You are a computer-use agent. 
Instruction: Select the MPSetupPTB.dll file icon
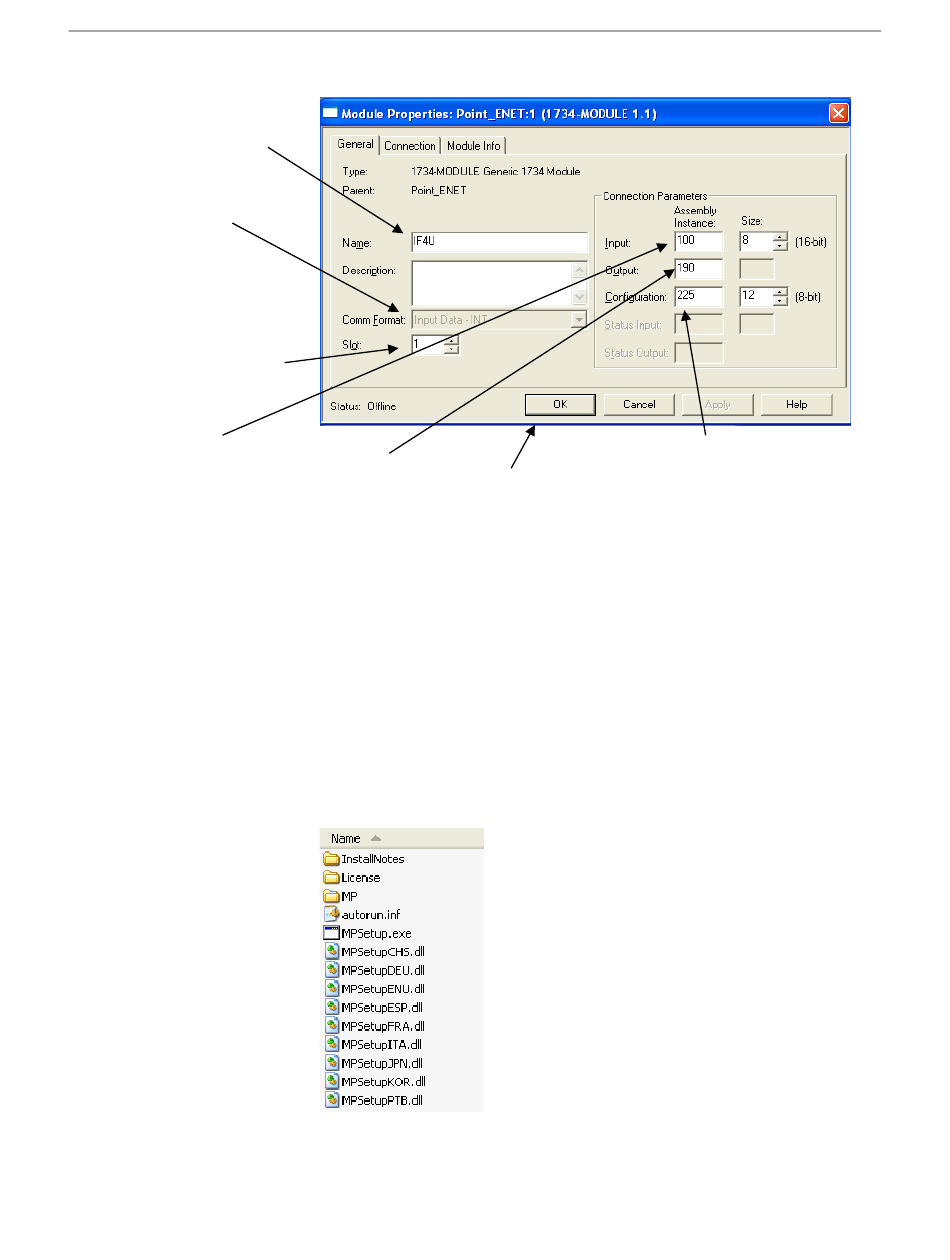tap(332, 1100)
